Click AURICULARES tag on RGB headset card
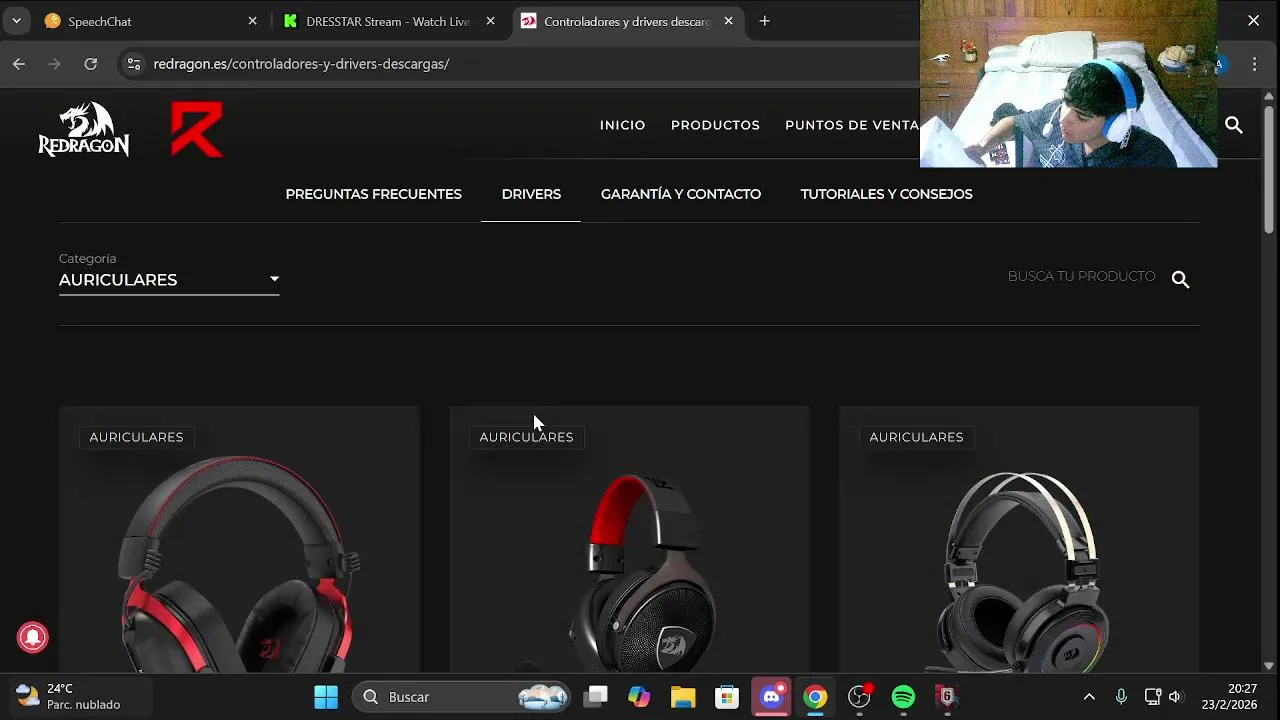The width and height of the screenshot is (1280, 720). [x=916, y=437]
